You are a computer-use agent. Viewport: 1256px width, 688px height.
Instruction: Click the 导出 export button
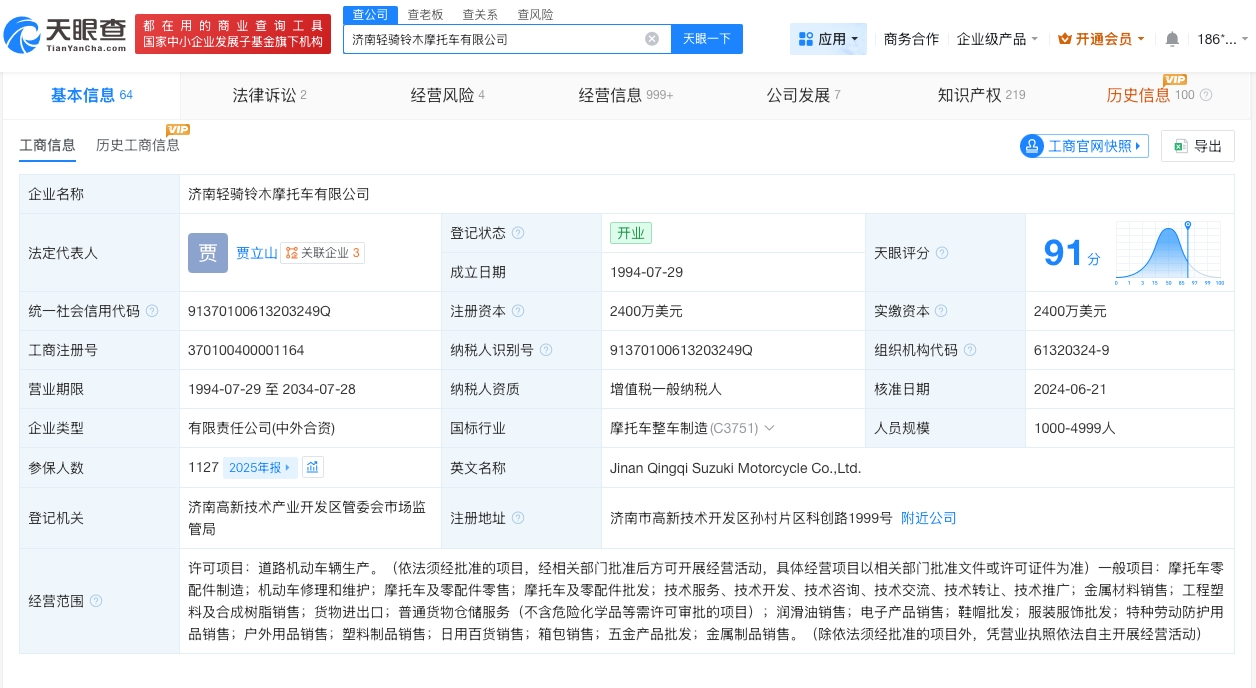click(x=1198, y=146)
